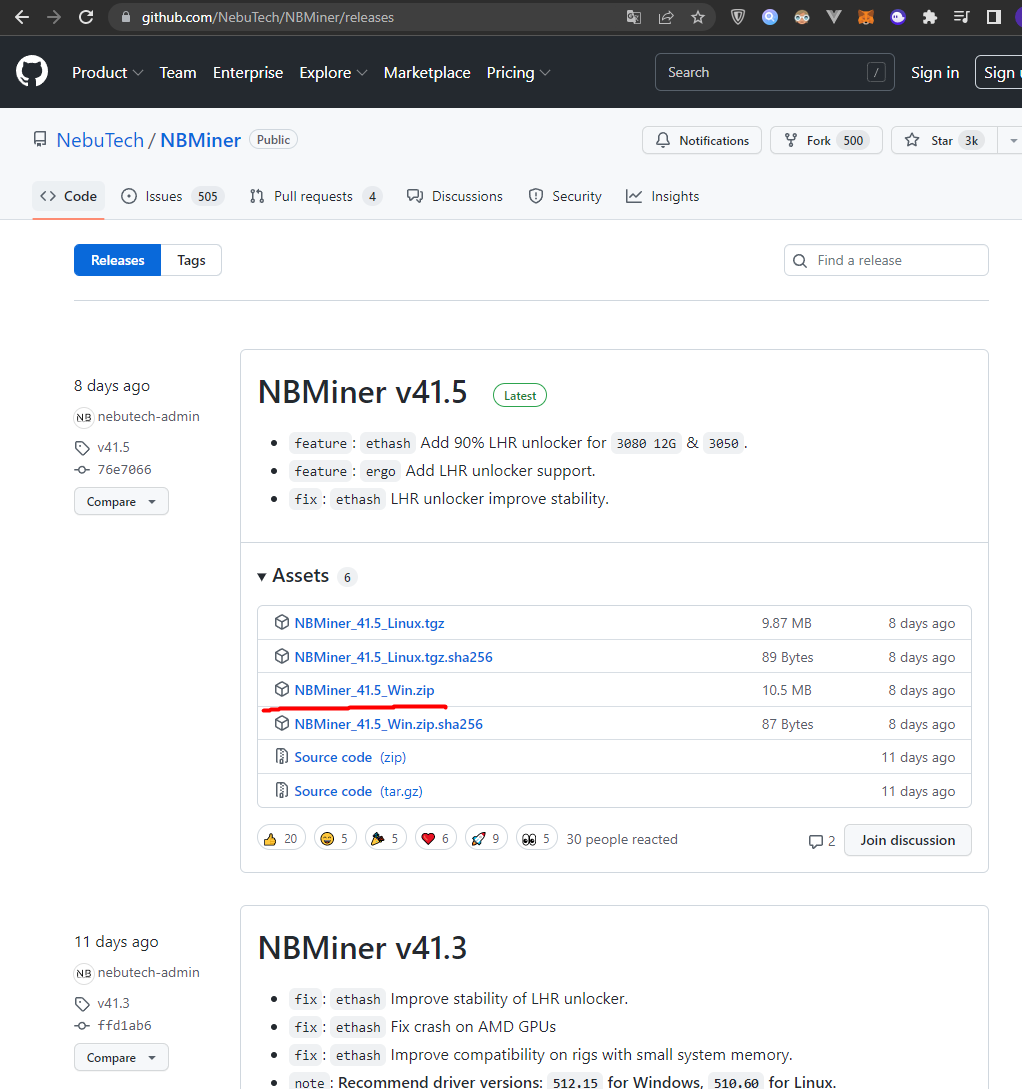The width and height of the screenshot is (1022, 1089).
Task: Download Source code (tar.gz)
Action: (358, 791)
